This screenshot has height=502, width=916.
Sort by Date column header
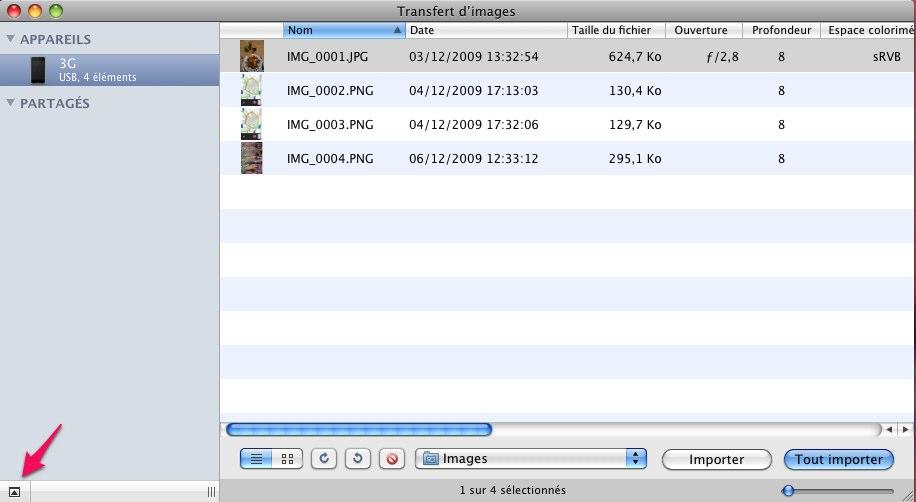pos(486,30)
